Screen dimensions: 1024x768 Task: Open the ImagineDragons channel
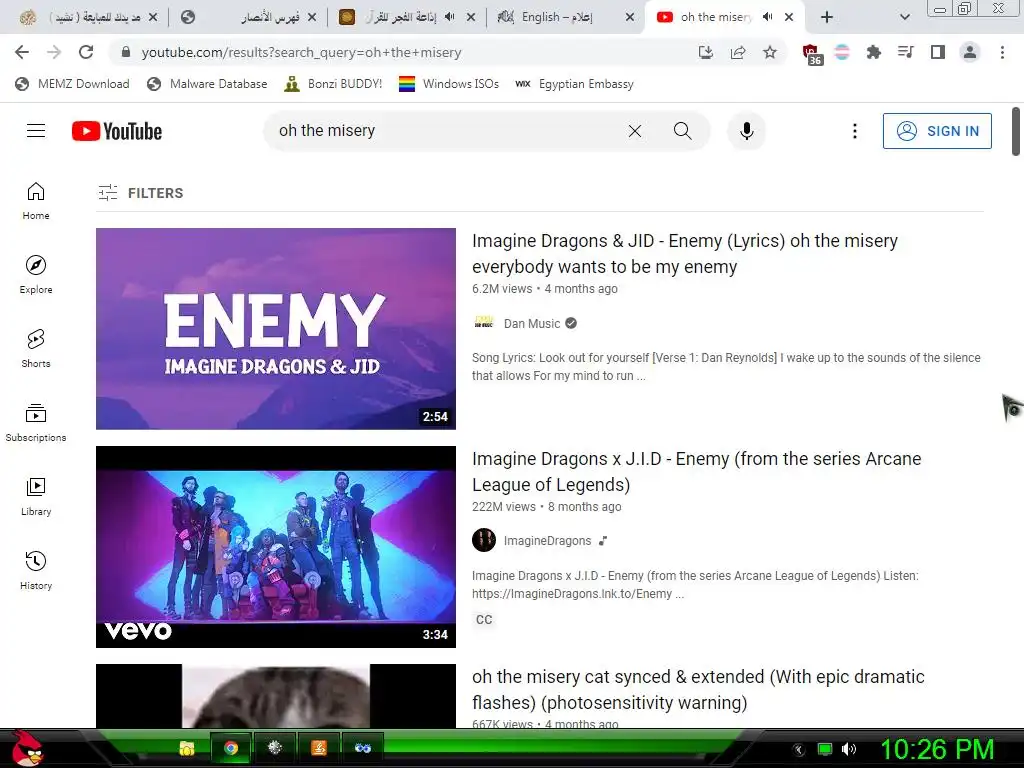547,541
